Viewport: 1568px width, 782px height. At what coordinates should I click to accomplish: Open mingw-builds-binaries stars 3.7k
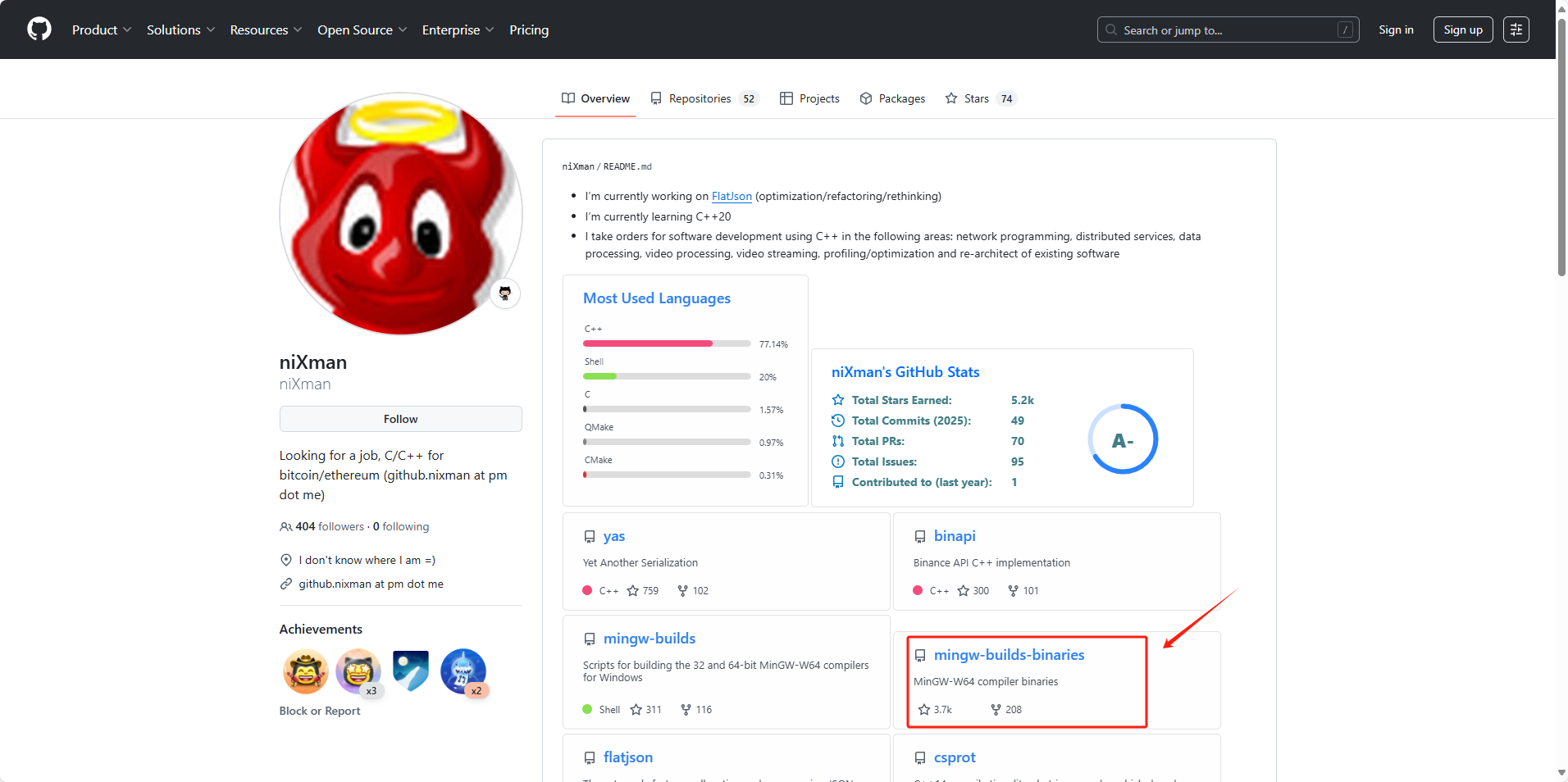point(935,709)
